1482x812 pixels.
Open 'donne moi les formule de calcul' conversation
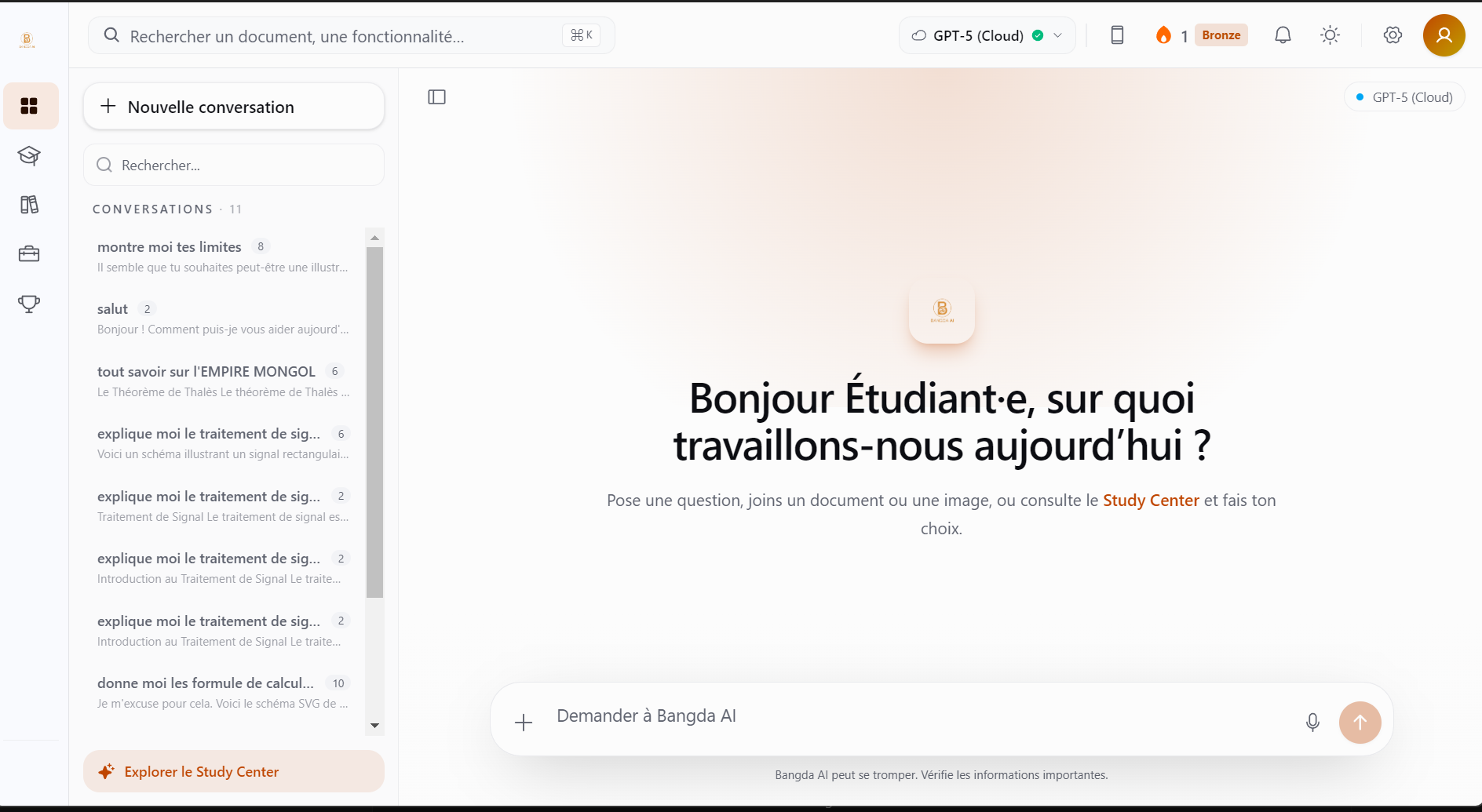point(223,693)
